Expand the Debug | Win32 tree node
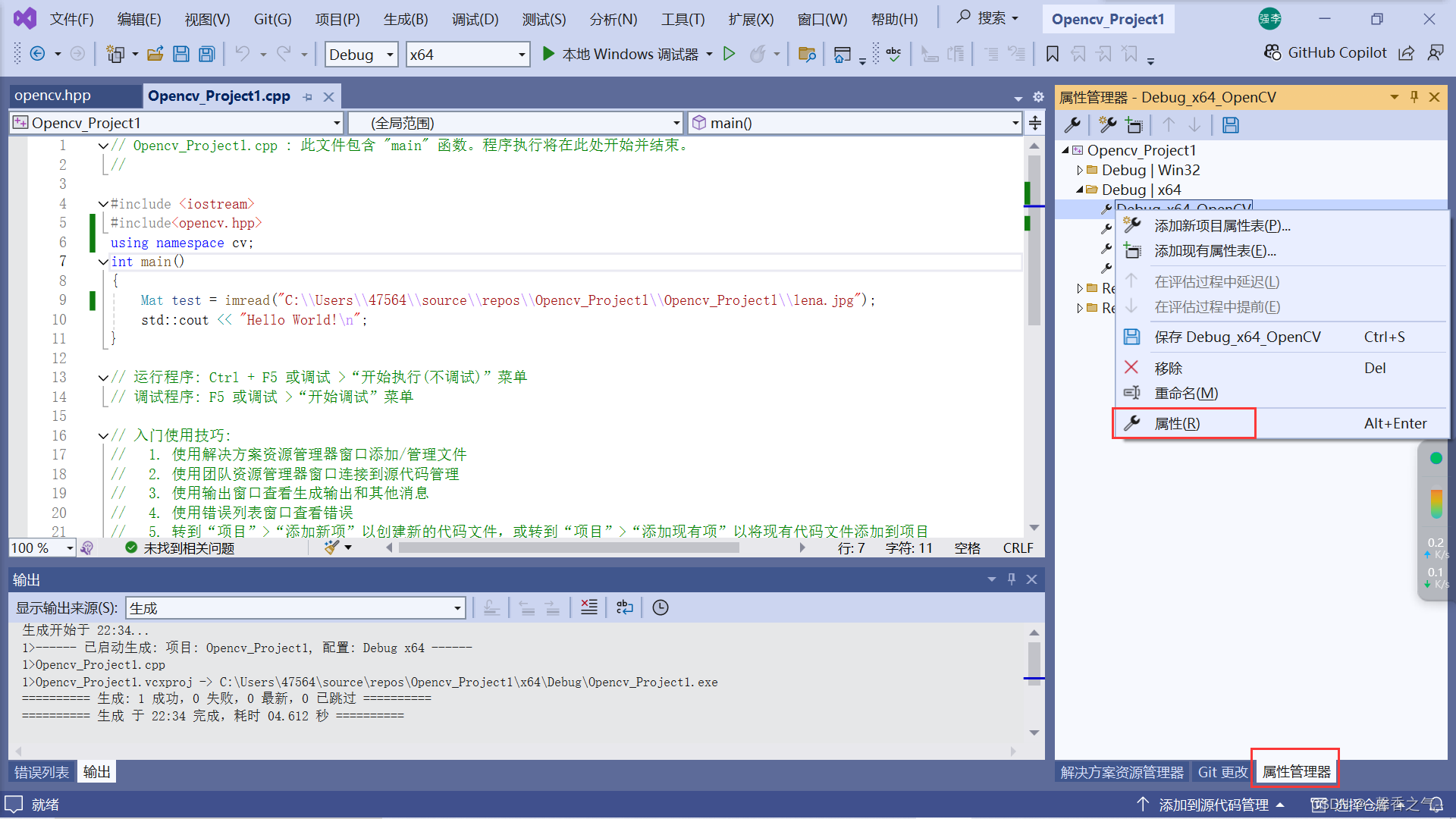Screen dimensions: 1456x819 [1080, 171]
